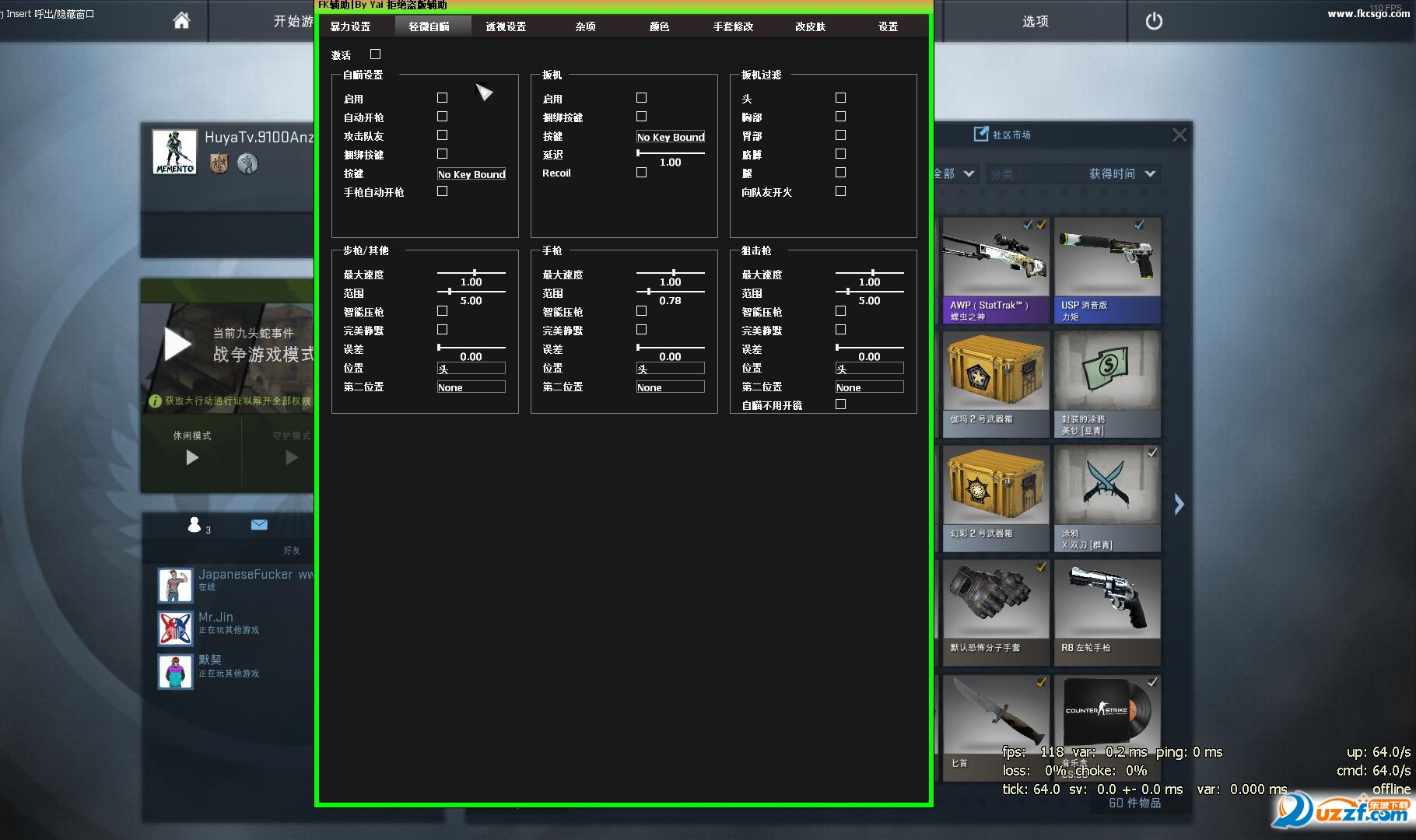Open pistol second position None dropdown
This screenshot has height=840, width=1416.
coord(671,387)
